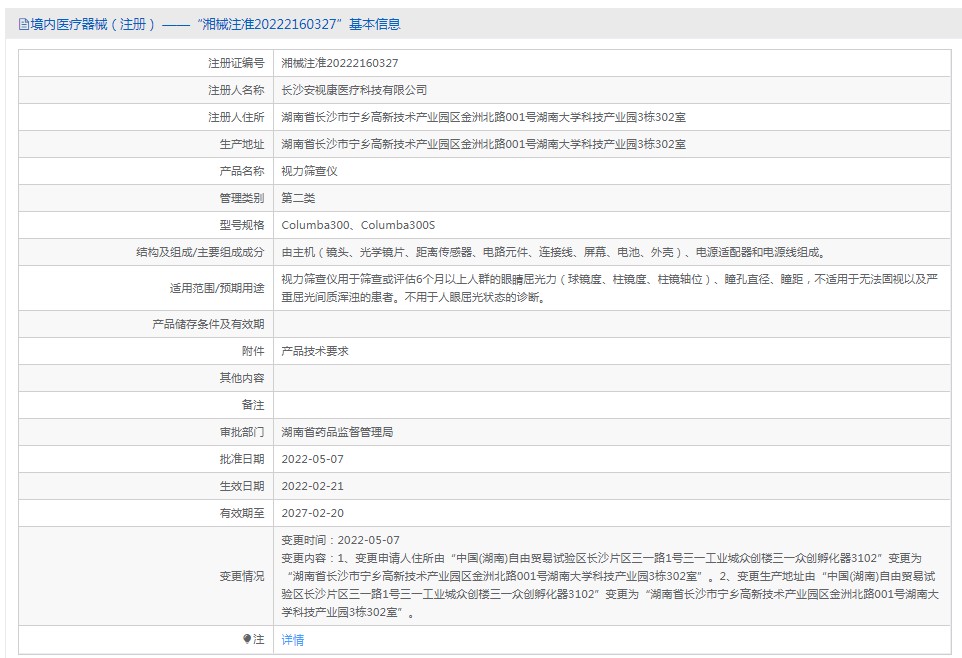
Task: Click the document icon beside 境内医疗器械 header
Action: pyautogui.click(x=24, y=25)
